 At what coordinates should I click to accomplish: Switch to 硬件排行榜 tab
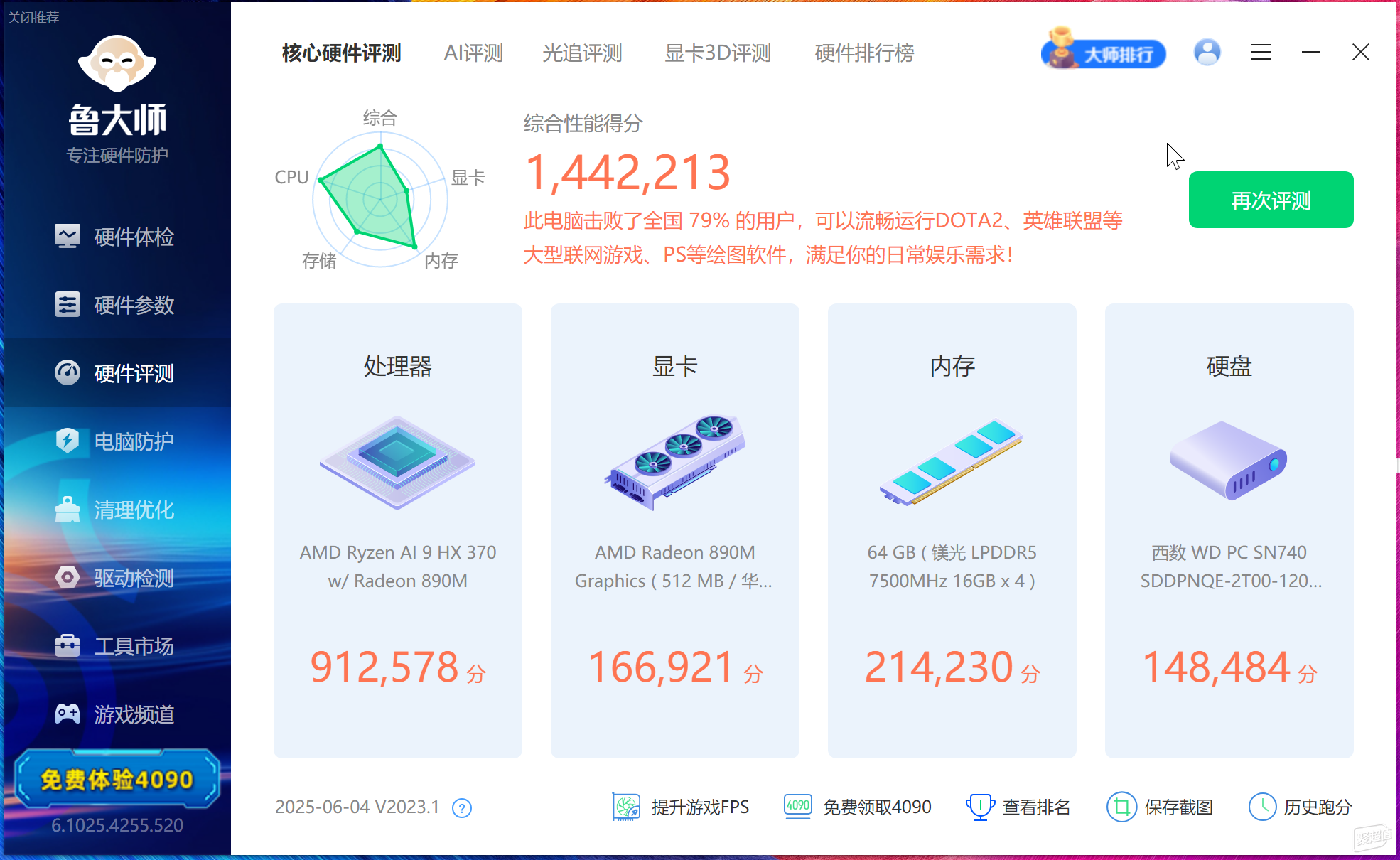point(864,53)
